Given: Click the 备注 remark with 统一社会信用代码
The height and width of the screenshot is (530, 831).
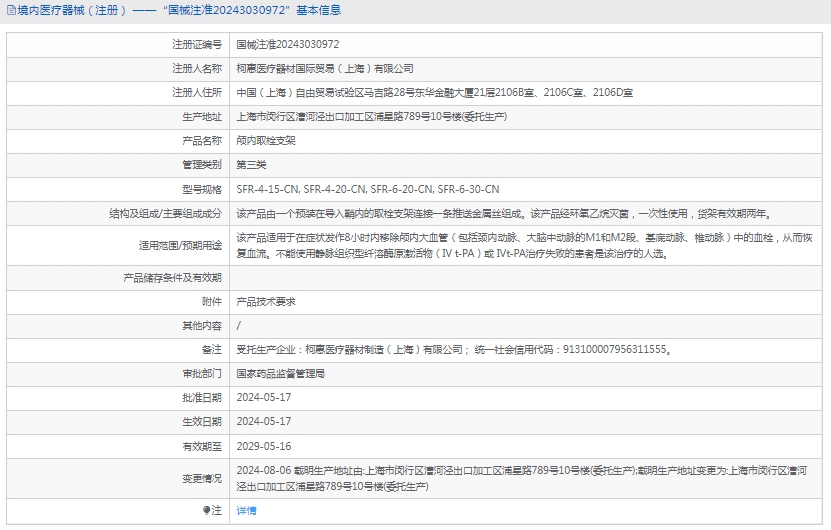Looking at the screenshot, I should (x=453, y=349).
